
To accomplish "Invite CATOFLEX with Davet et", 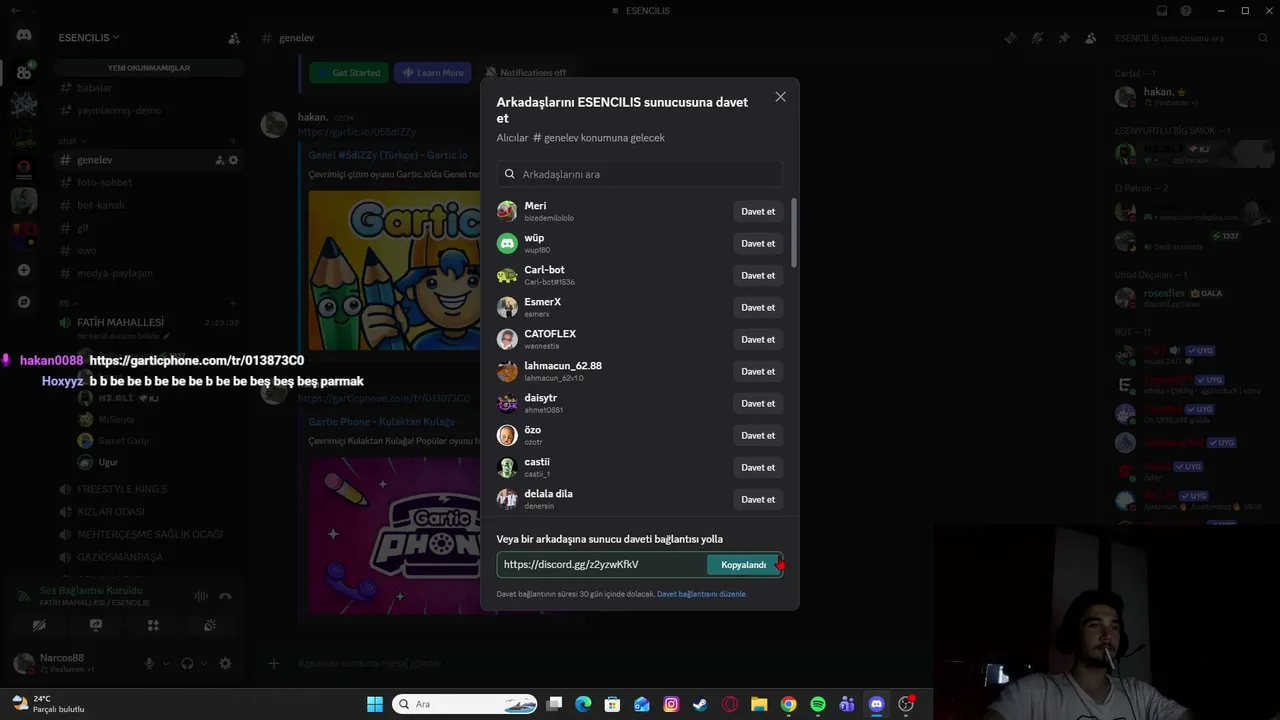I will point(758,340).
